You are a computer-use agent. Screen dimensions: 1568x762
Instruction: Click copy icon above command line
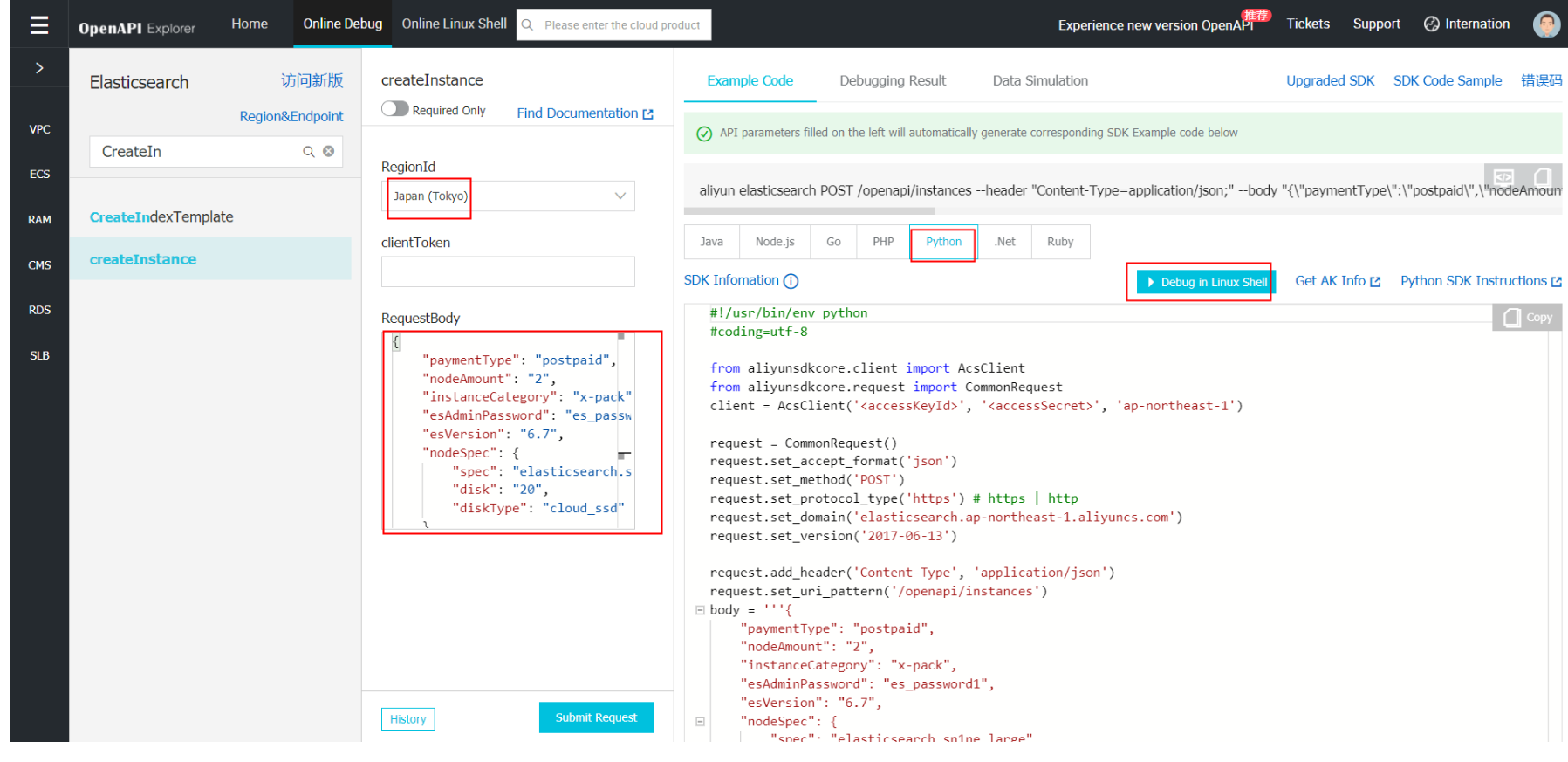[x=1542, y=177]
